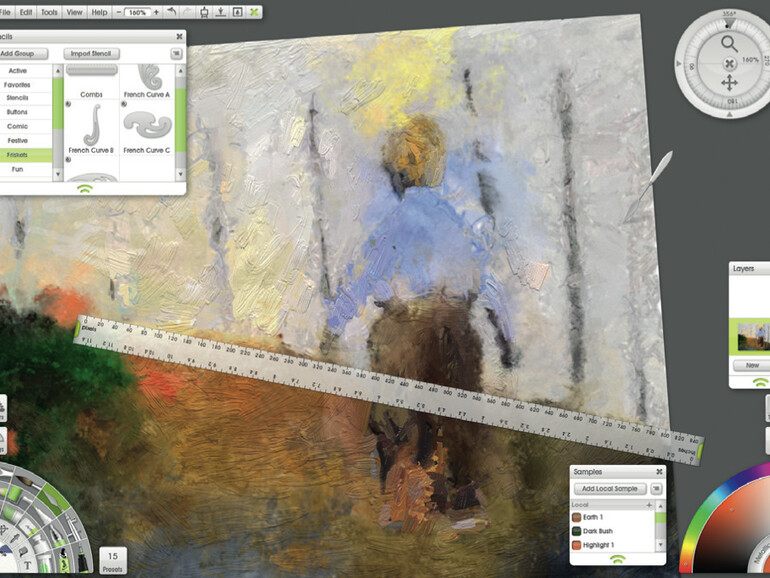Click the Undo arrow icon
This screenshot has width=770, height=578.
[171, 12]
